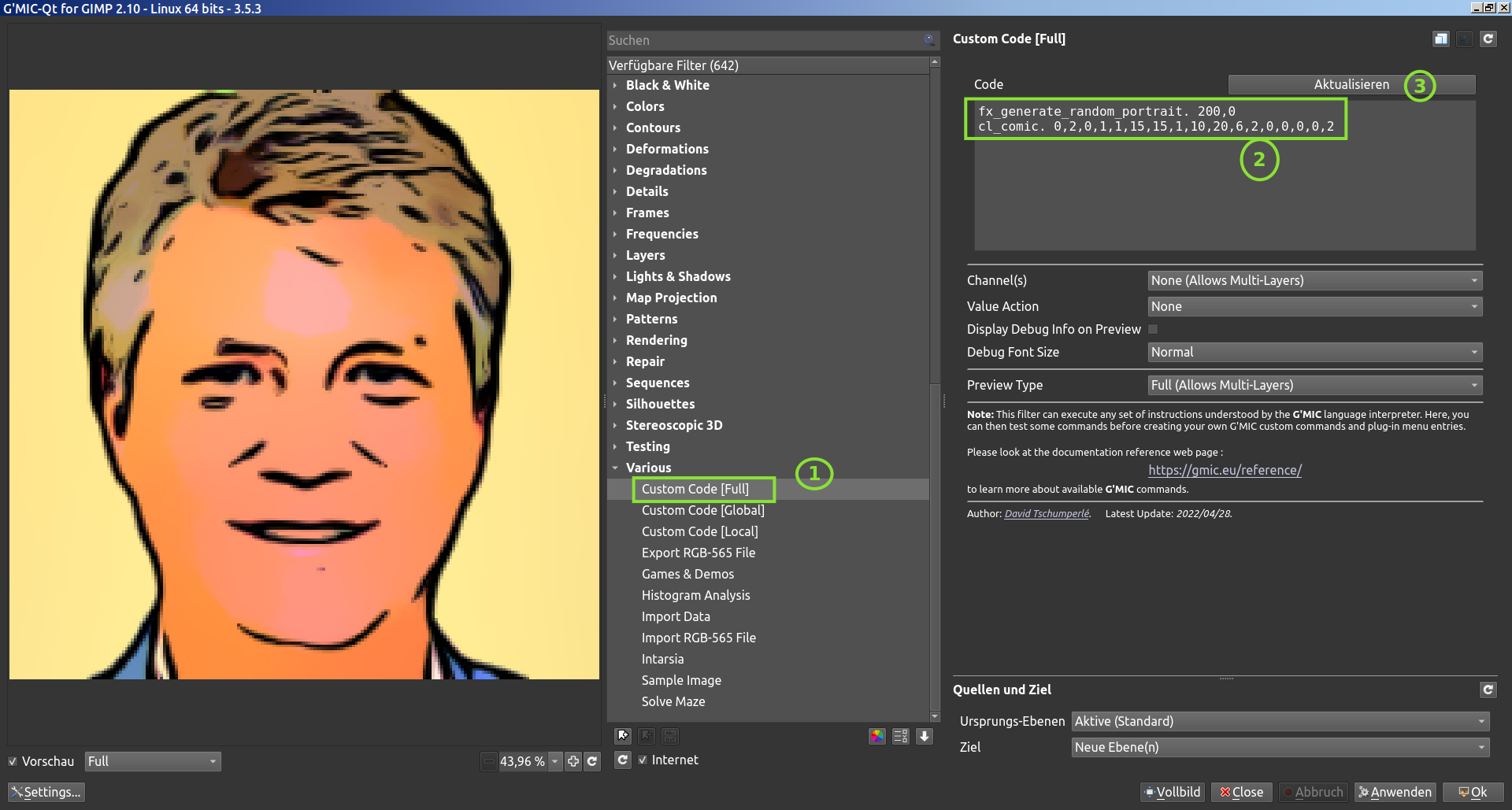Select Custom Code [Global] filter
Screen dimensions: 1512x810
point(702,510)
